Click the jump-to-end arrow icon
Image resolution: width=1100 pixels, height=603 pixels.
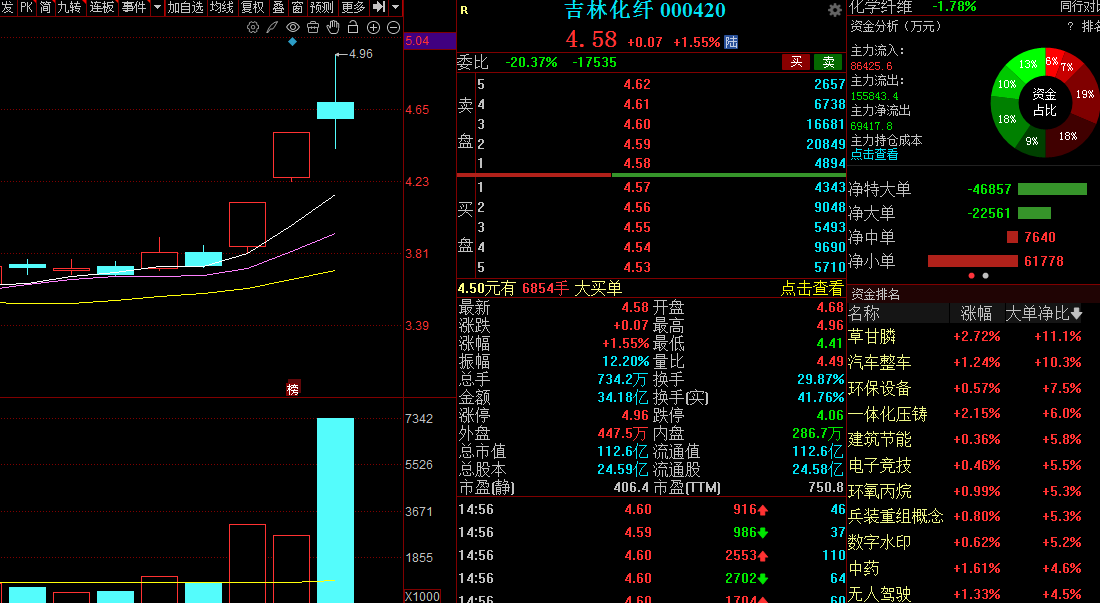coord(379,7)
